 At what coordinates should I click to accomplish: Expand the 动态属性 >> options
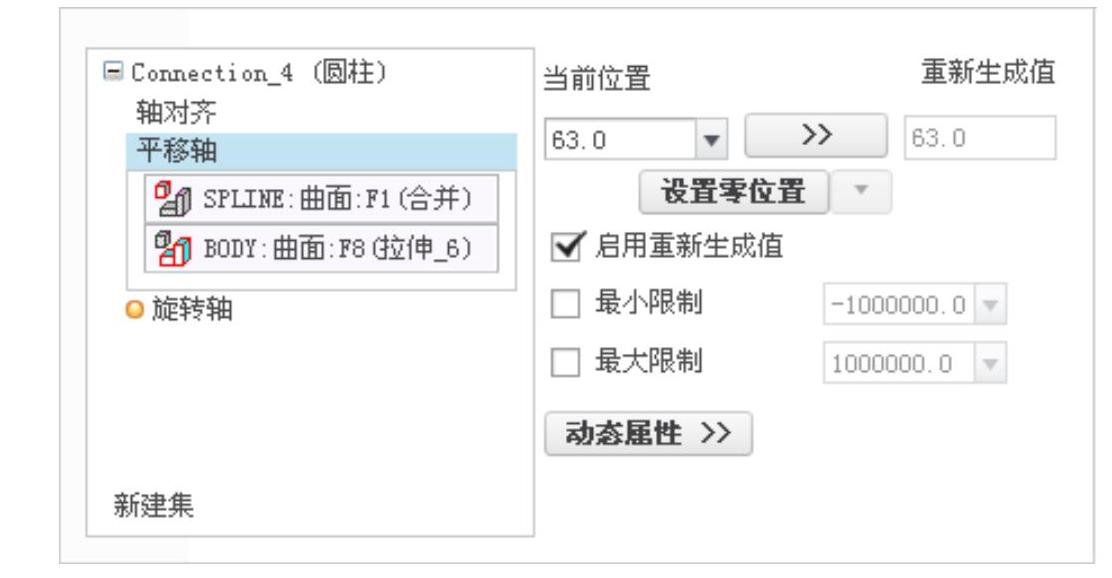tap(648, 433)
